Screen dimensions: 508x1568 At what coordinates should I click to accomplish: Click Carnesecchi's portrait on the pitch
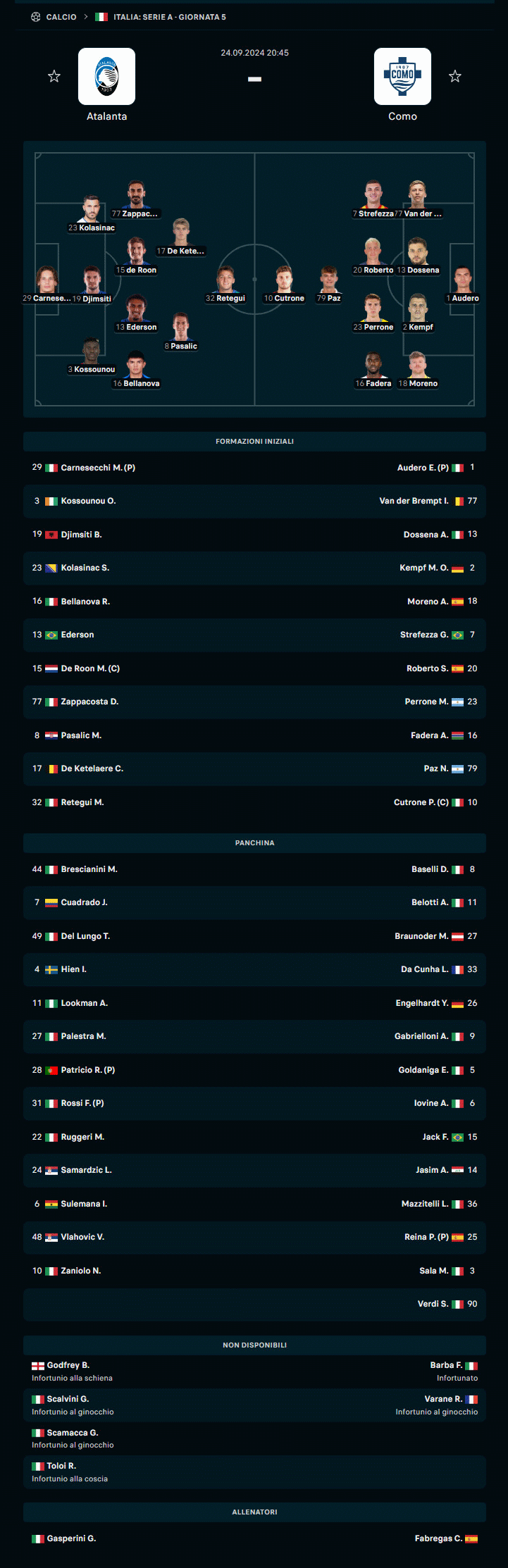47,280
